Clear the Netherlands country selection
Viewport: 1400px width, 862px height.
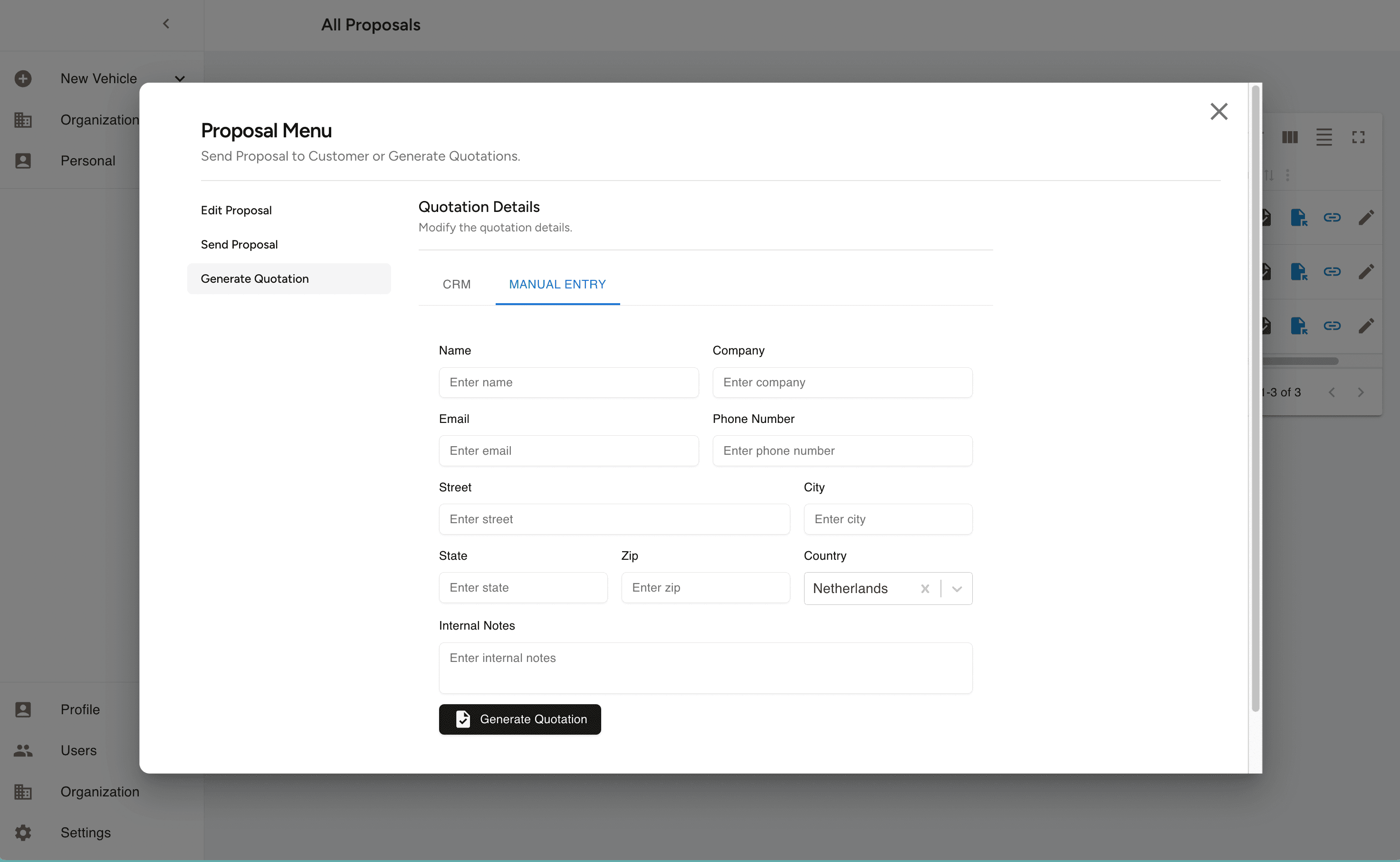click(925, 588)
